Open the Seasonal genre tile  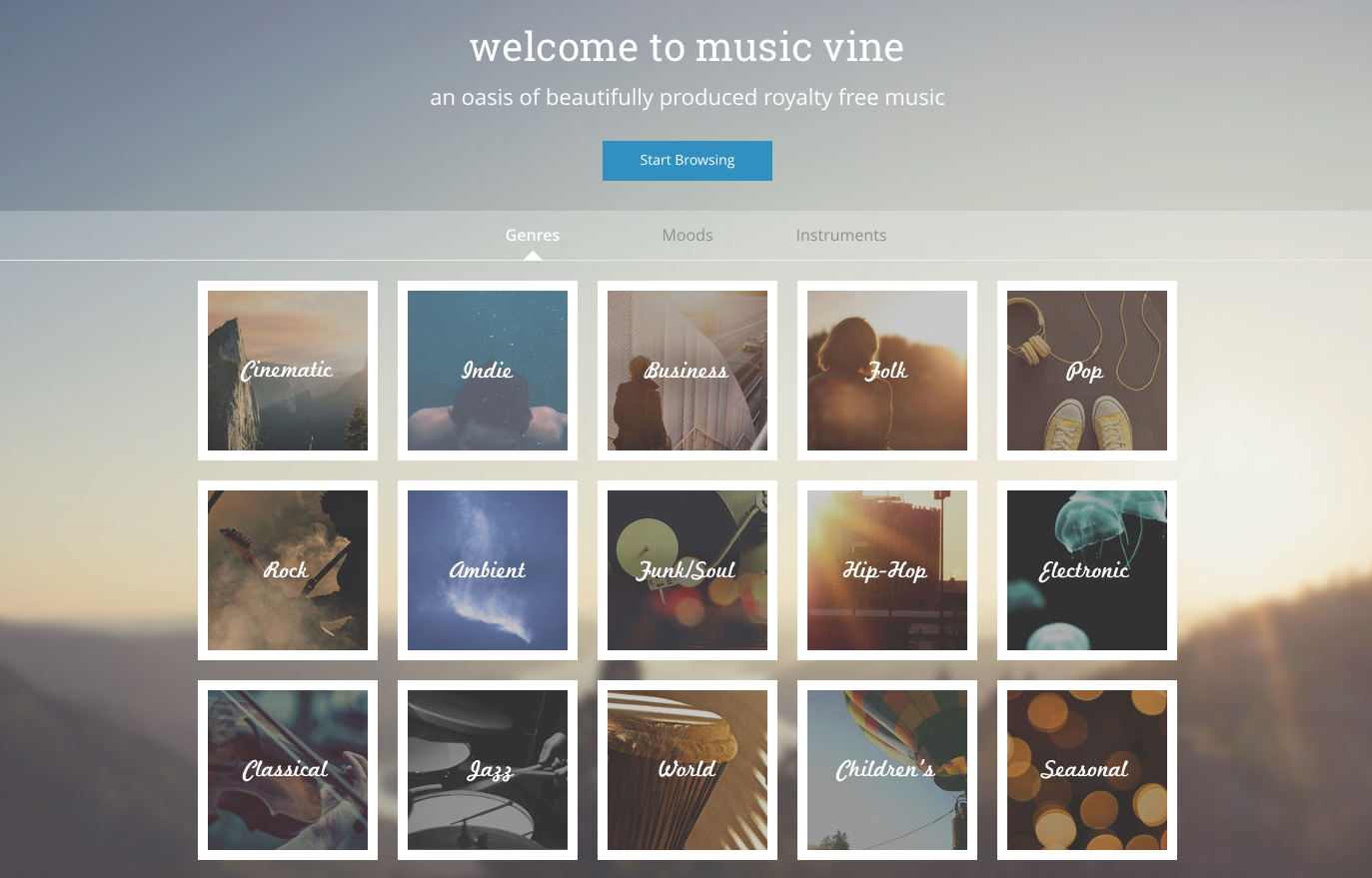click(x=1087, y=770)
